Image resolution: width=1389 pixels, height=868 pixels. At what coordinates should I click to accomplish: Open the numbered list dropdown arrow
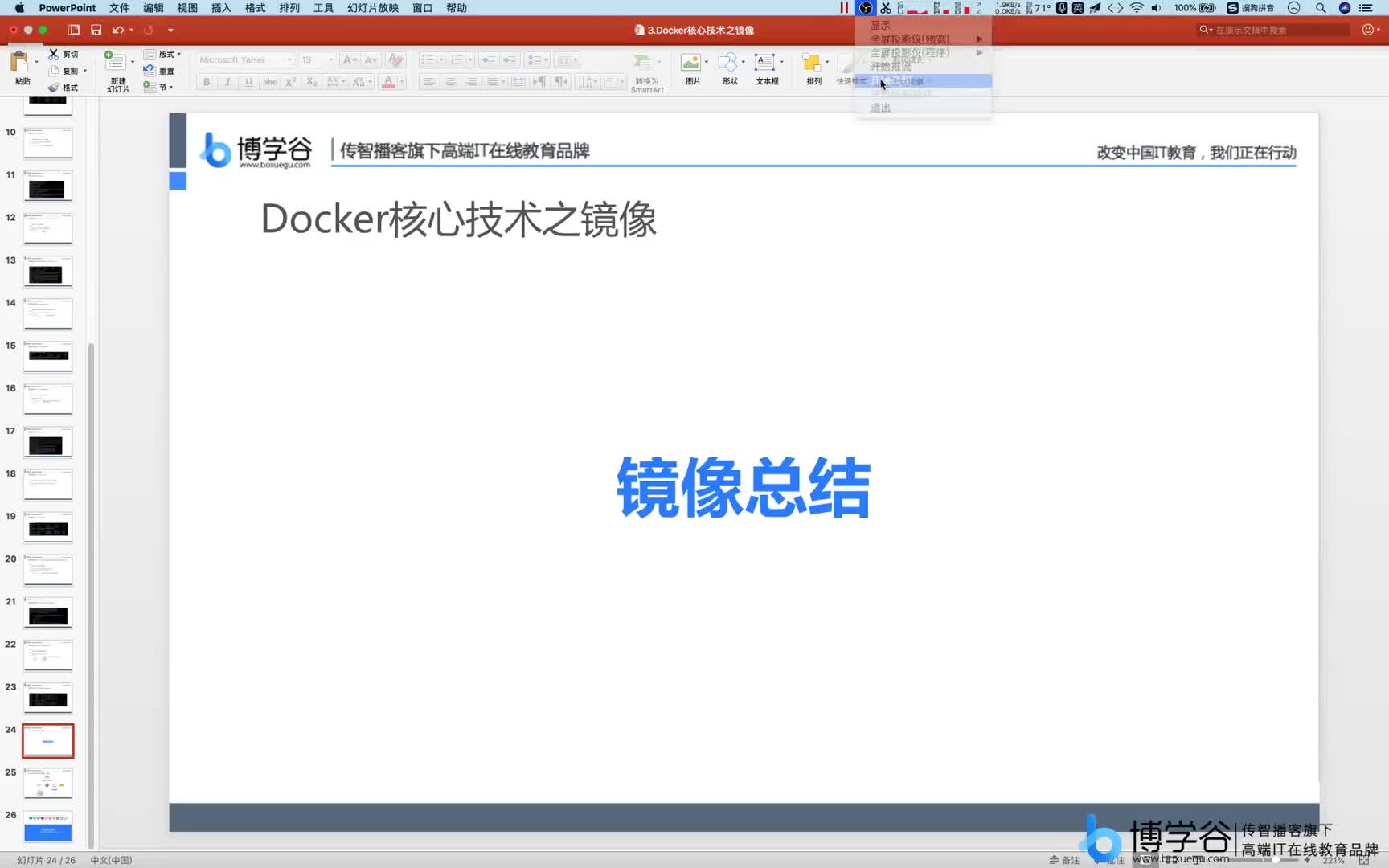point(471,60)
